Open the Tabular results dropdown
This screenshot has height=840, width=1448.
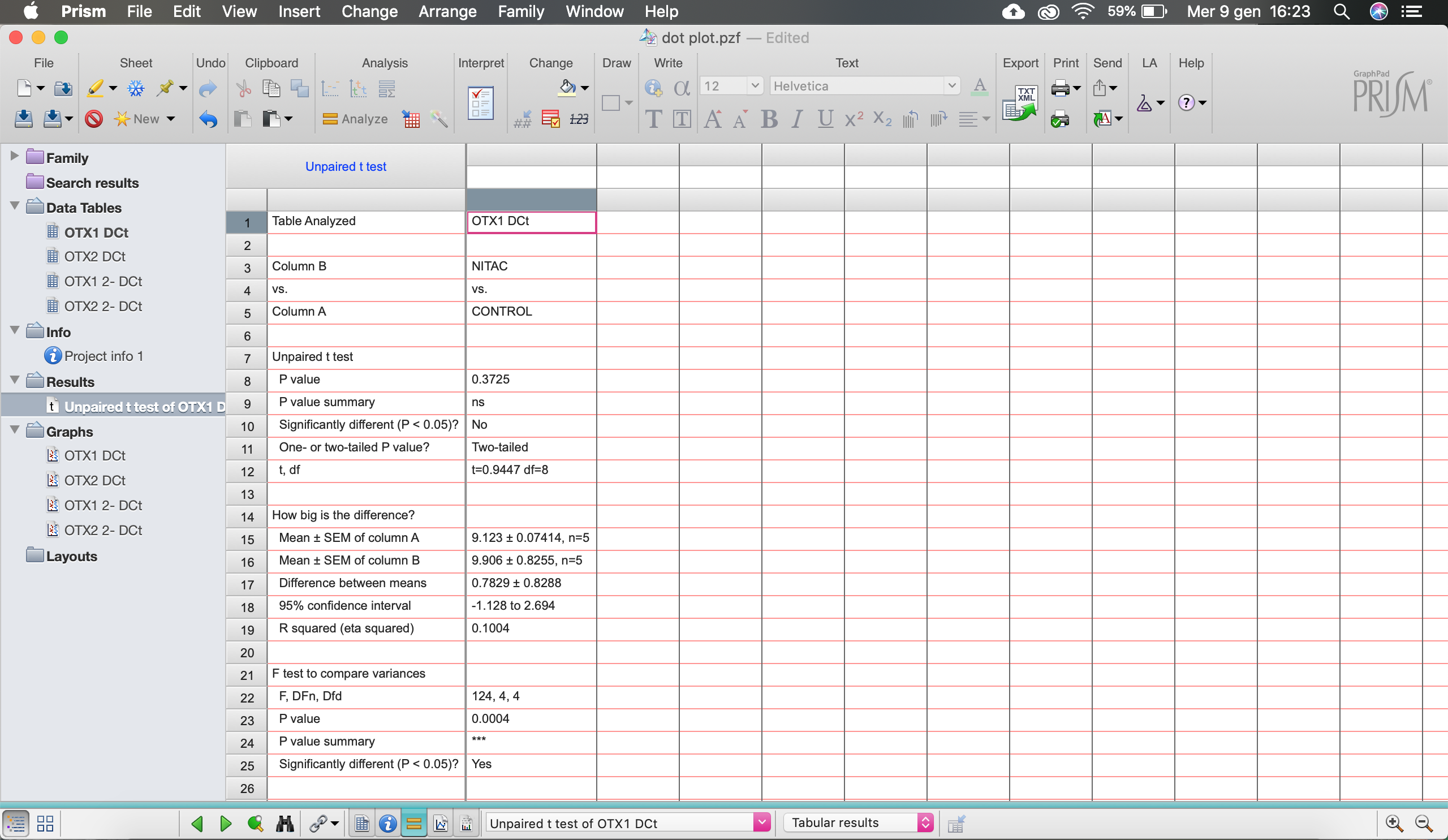[x=858, y=823]
